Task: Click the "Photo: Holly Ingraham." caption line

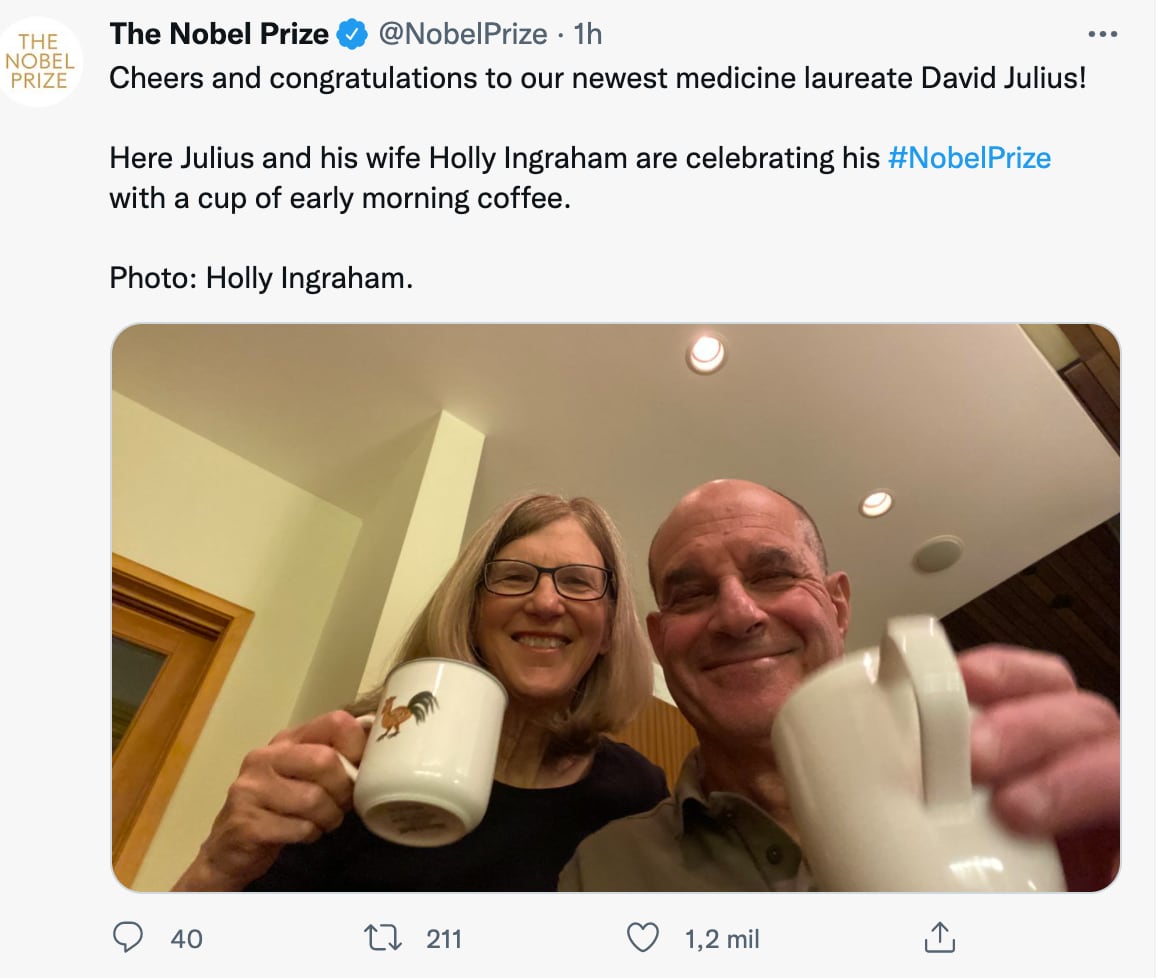Action: pyautogui.click(x=261, y=278)
